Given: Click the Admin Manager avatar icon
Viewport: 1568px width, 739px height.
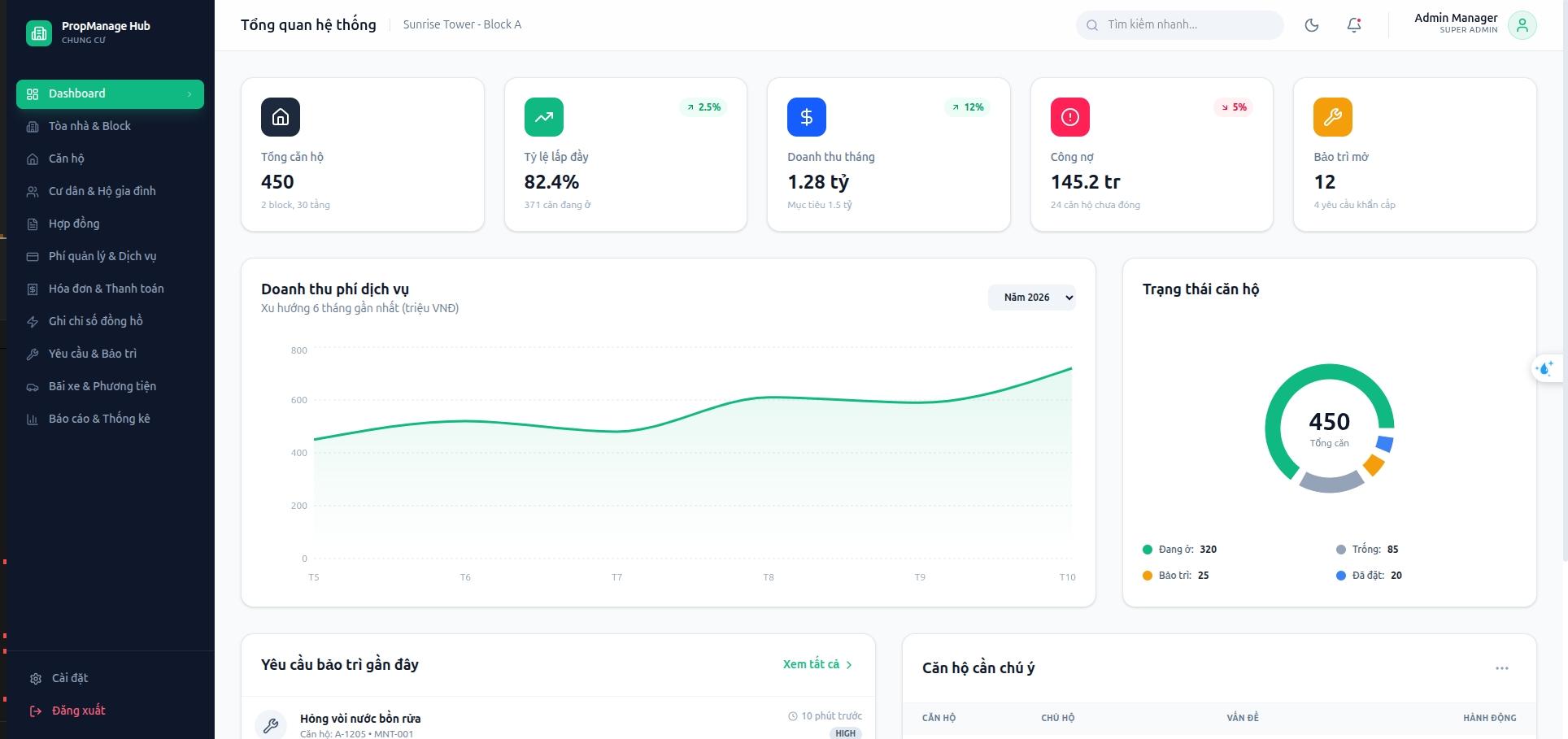Looking at the screenshot, I should [x=1522, y=25].
